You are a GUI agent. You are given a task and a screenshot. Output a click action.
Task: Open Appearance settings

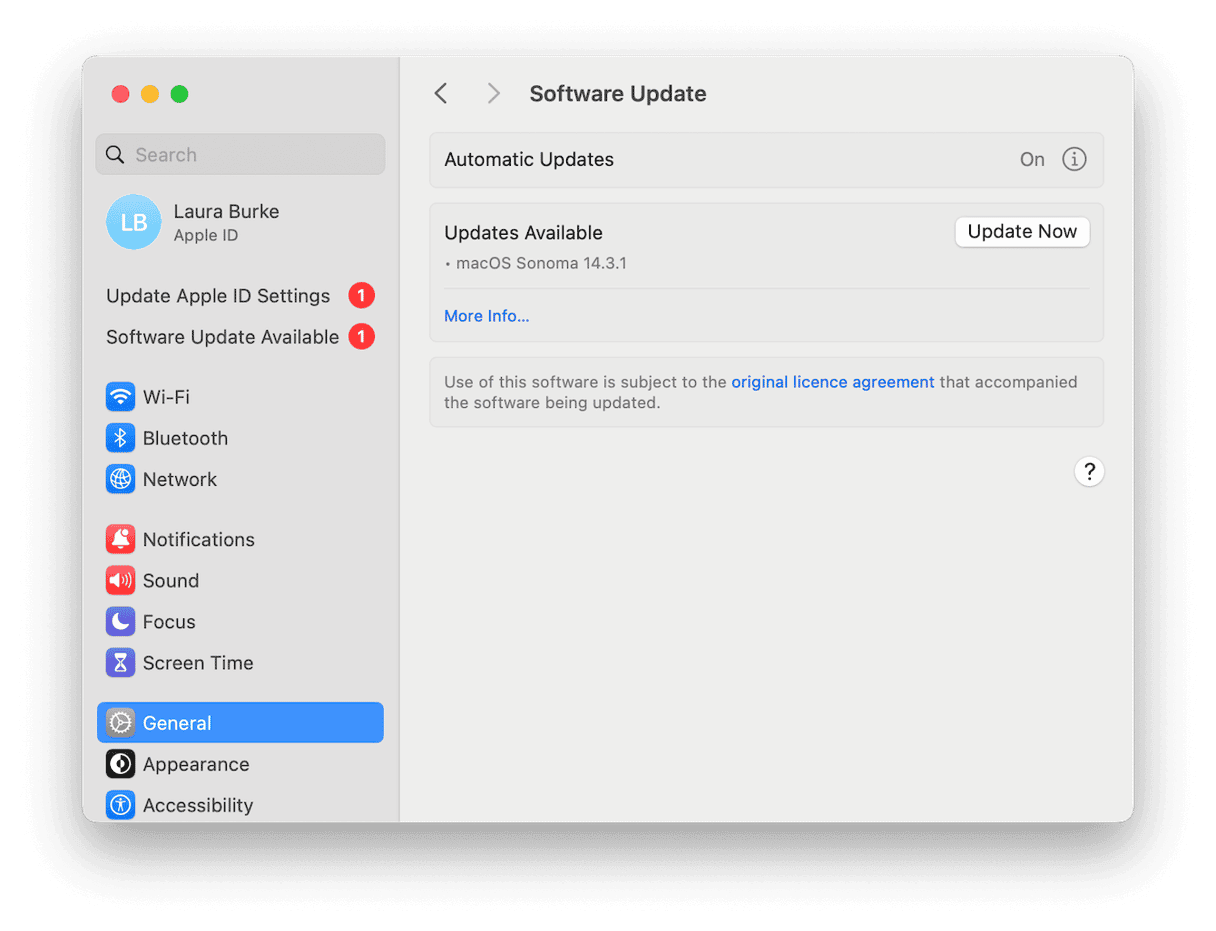(120, 764)
